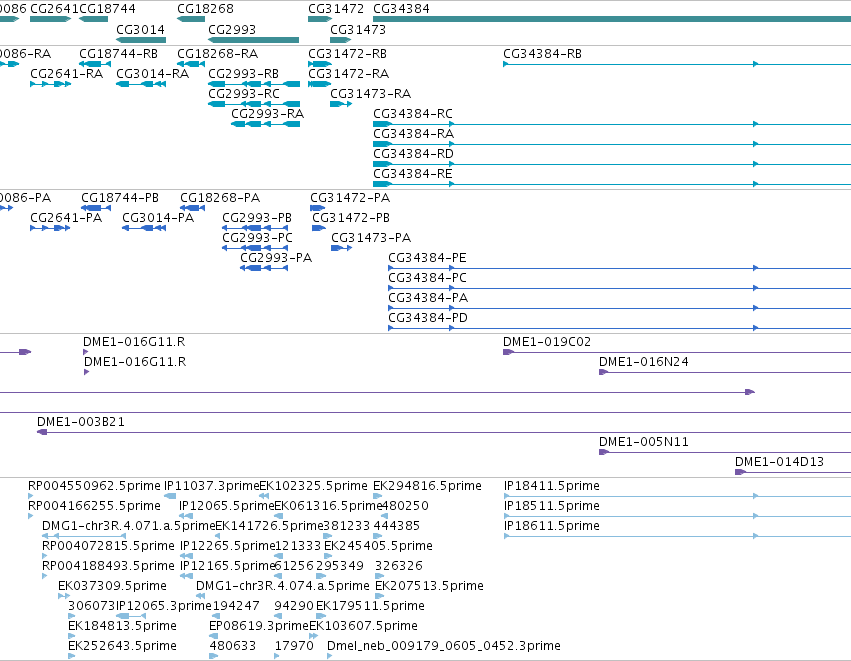This screenshot has height=661, width=851.
Task: Click EST label 480633
Action: (233, 646)
